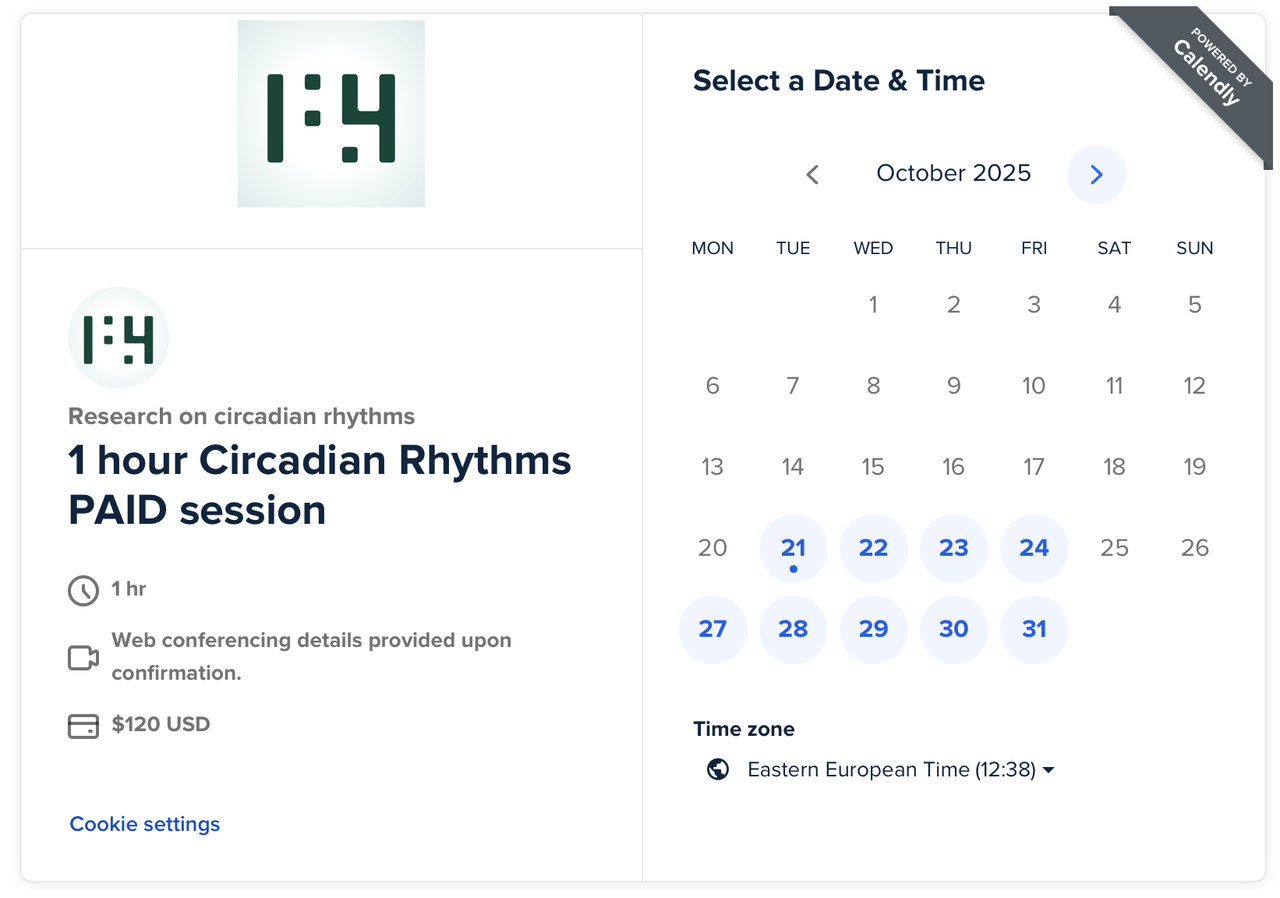The width and height of the screenshot is (1280, 898).
Task: Click the round organizer avatar logo
Action: click(118, 338)
